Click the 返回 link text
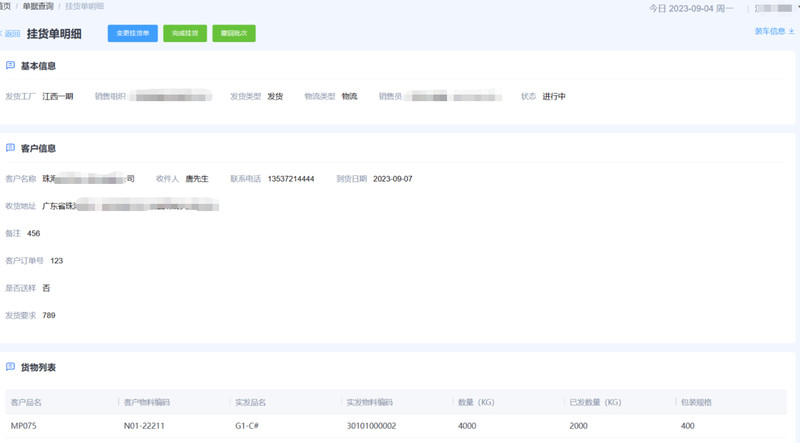The width and height of the screenshot is (800, 443). [13, 33]
